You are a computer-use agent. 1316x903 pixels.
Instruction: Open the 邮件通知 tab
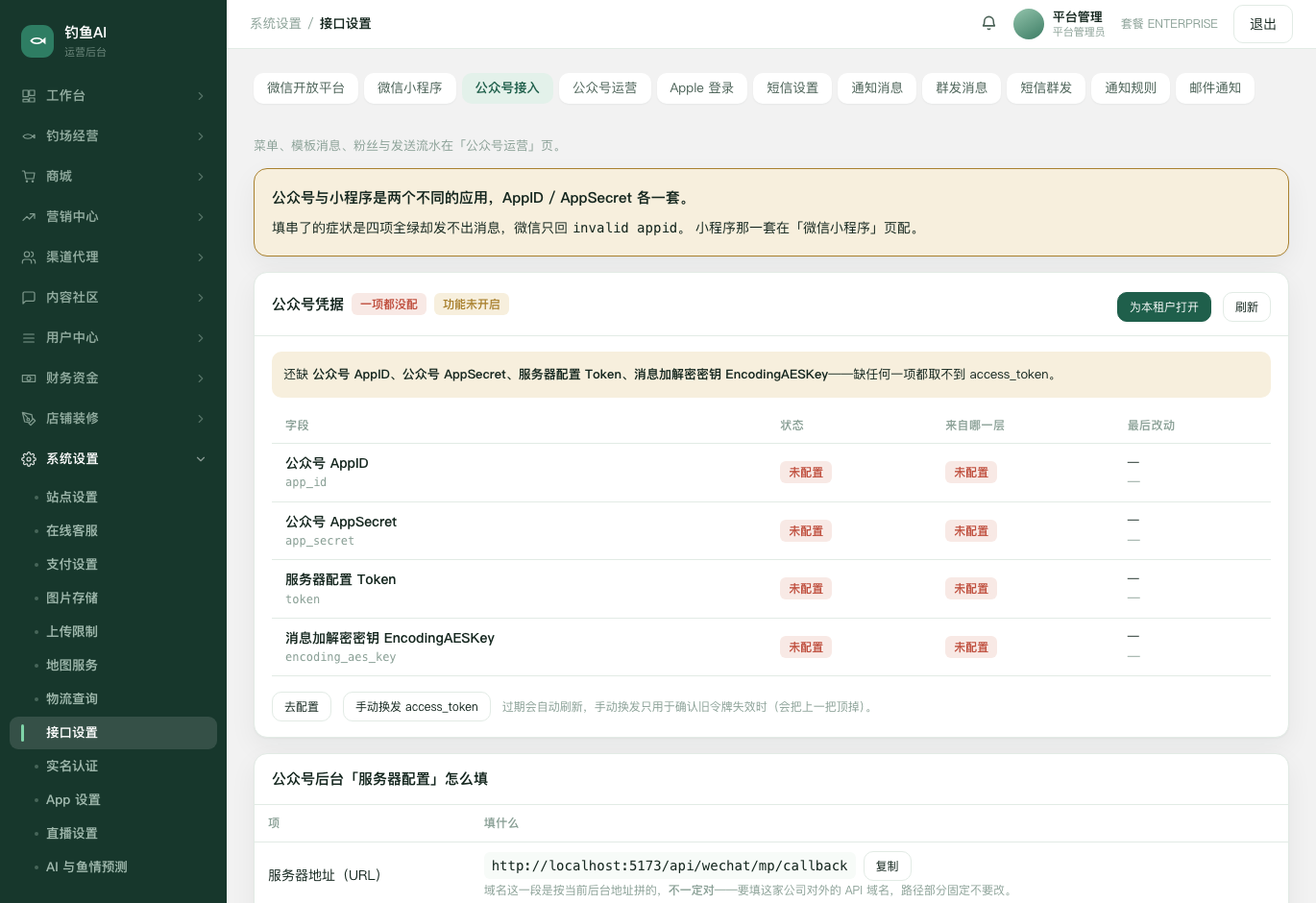[x=1215, y=88]
